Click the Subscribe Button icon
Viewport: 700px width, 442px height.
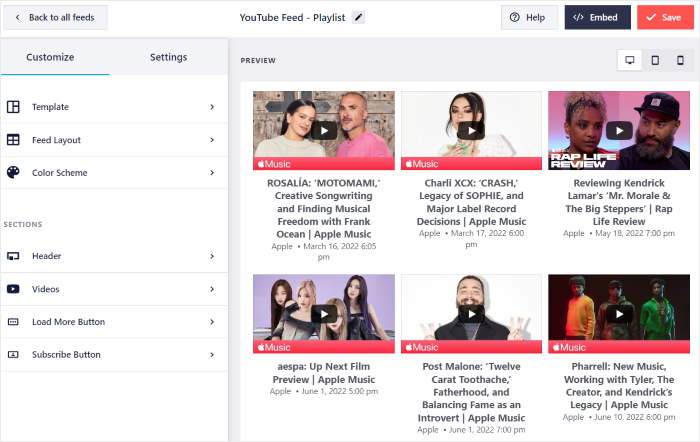click(x=13, y=354)
